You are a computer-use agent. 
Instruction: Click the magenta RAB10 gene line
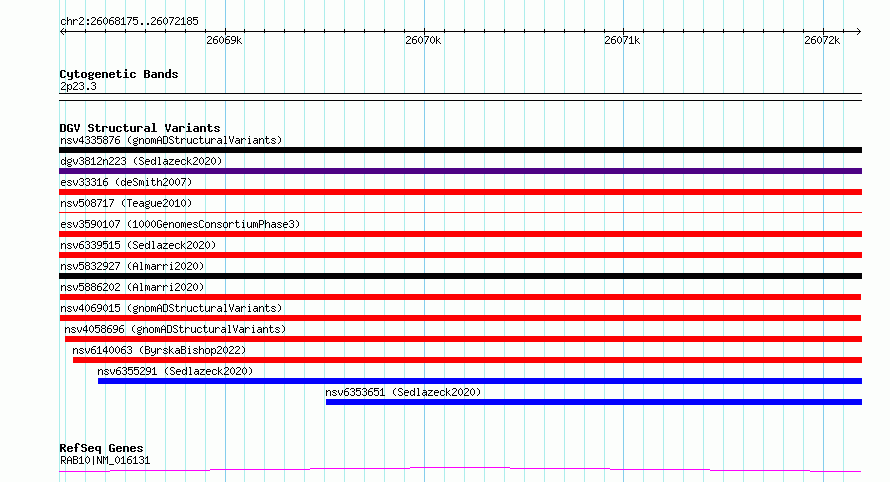click(x=460, y=470)
